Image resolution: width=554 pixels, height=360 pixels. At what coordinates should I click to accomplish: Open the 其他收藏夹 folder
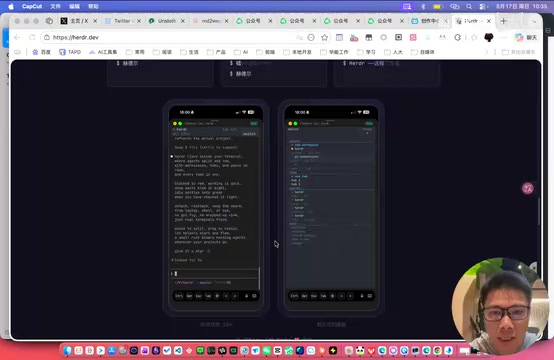(518, 52)
